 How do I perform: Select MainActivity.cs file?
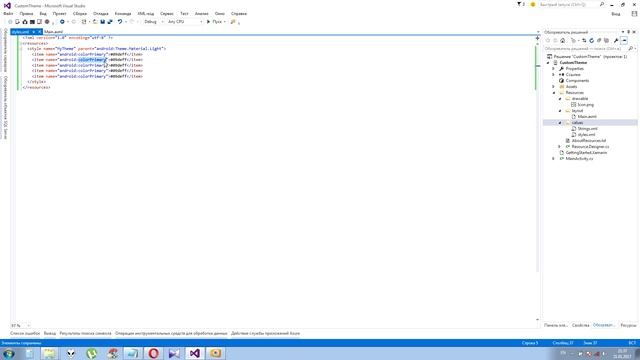click(x=580, y=158)
